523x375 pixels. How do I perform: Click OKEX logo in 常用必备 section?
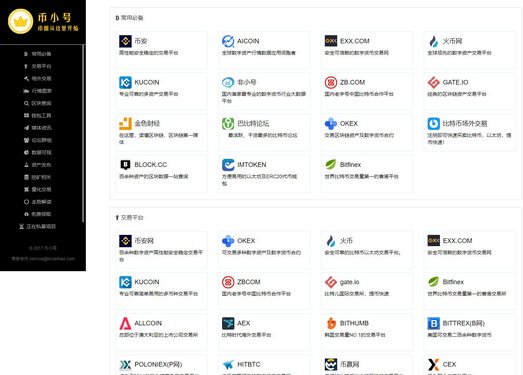pos(331,124)
